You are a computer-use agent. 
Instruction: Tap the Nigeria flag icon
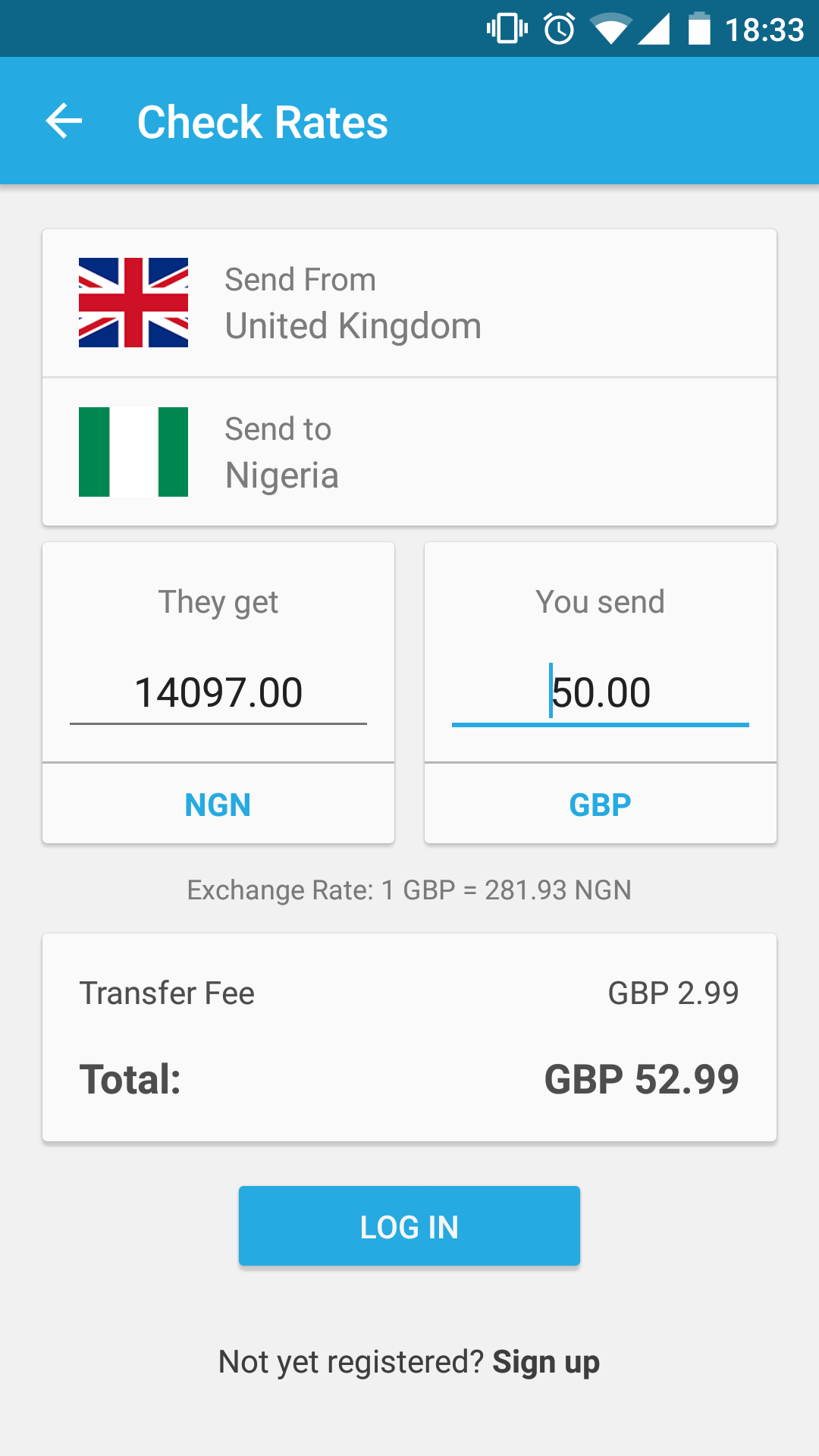coord(133,452)
